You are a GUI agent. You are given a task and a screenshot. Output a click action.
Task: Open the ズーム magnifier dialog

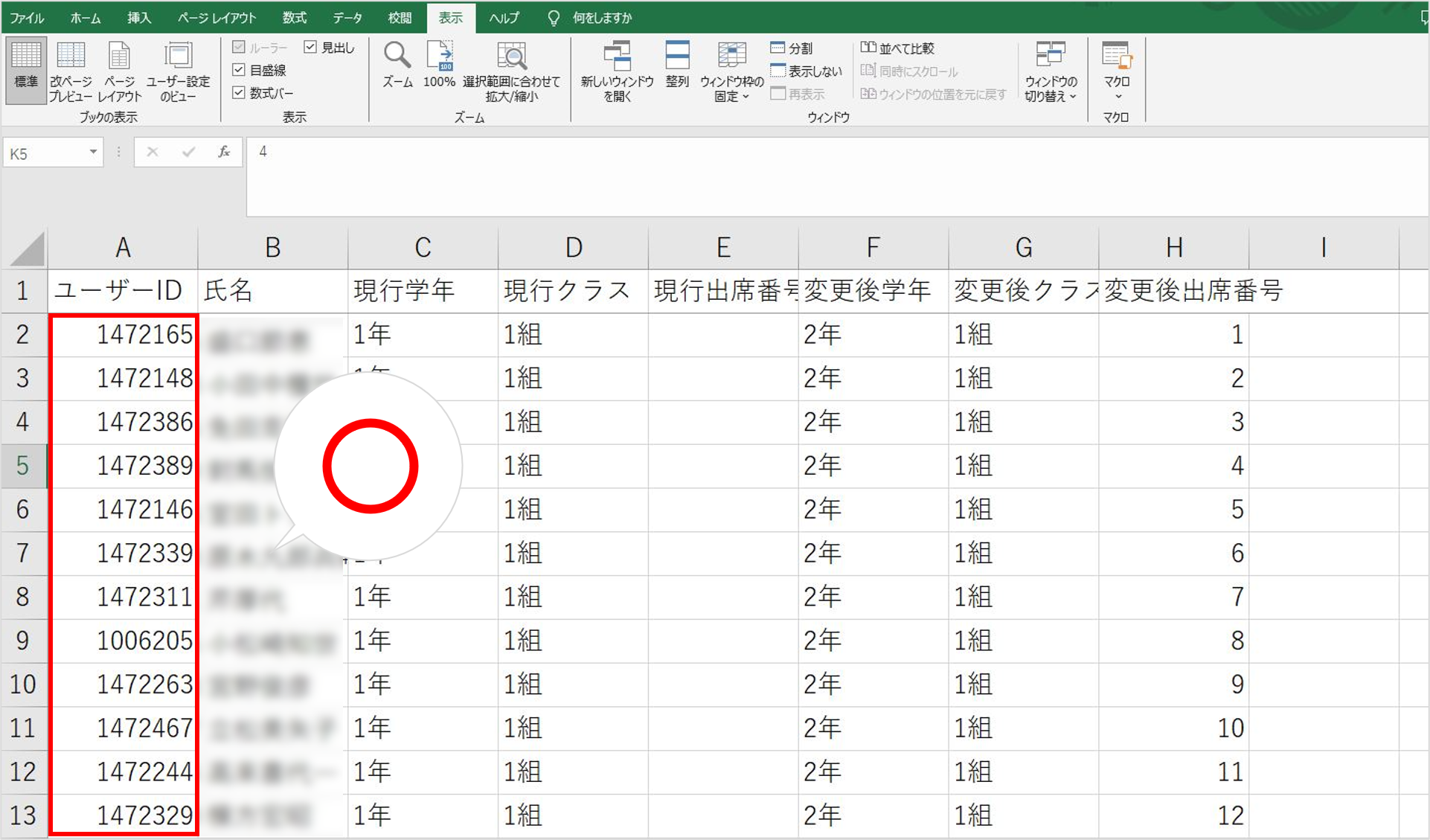[397, 63]
